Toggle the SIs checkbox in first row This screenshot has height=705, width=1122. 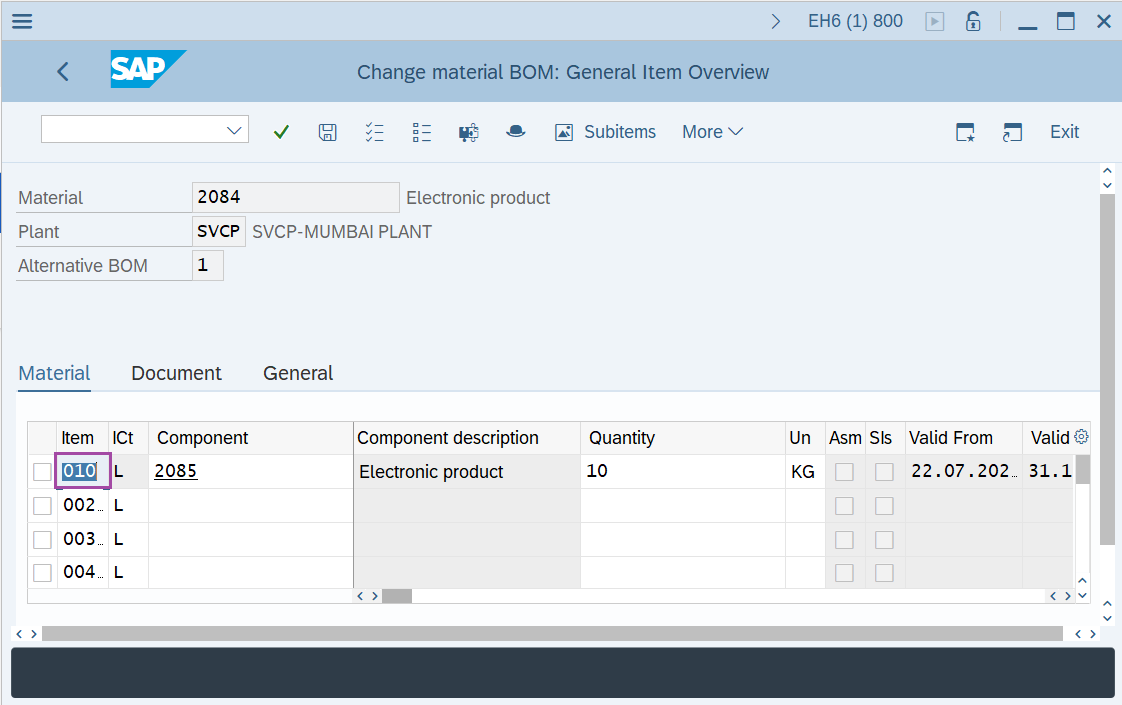point(884,472)
